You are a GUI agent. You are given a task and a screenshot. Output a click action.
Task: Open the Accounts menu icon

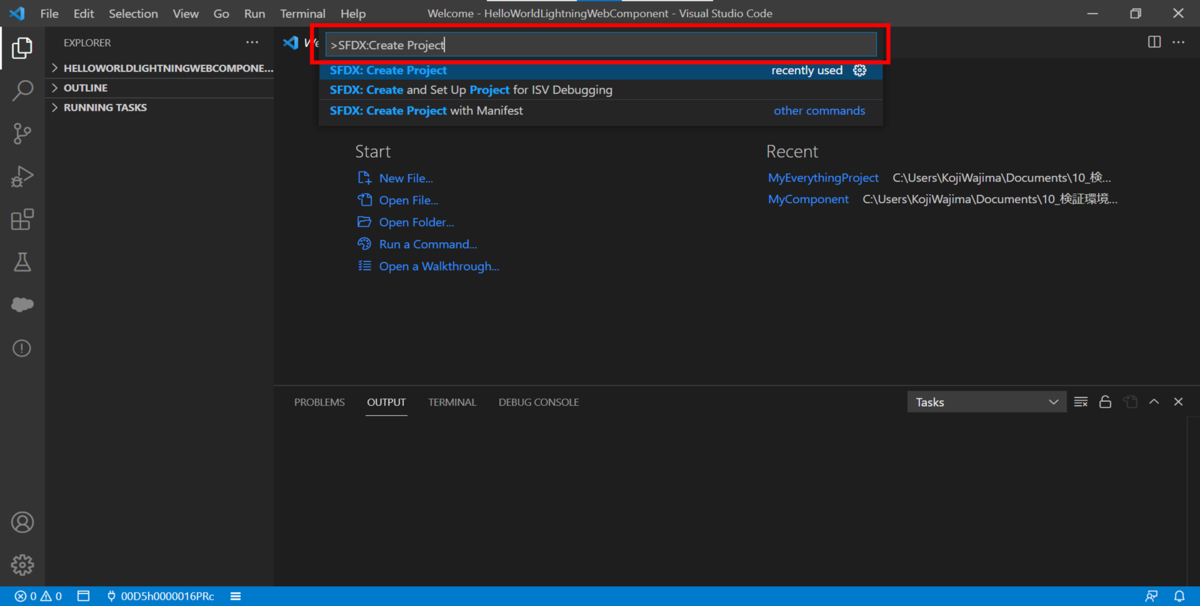tap(22, 522)
